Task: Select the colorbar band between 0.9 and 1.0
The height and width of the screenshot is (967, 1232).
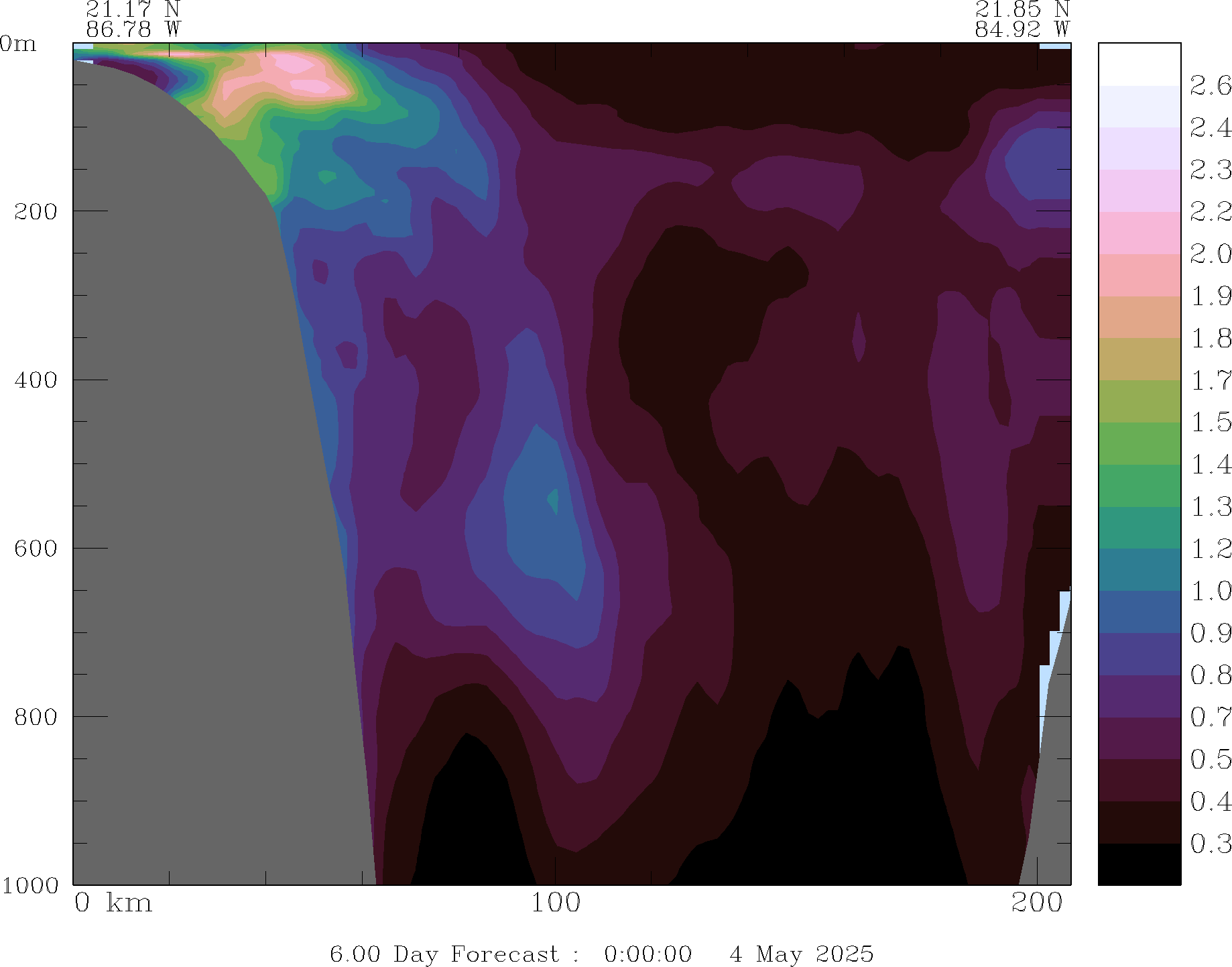Action: [x=1139, y=612]
